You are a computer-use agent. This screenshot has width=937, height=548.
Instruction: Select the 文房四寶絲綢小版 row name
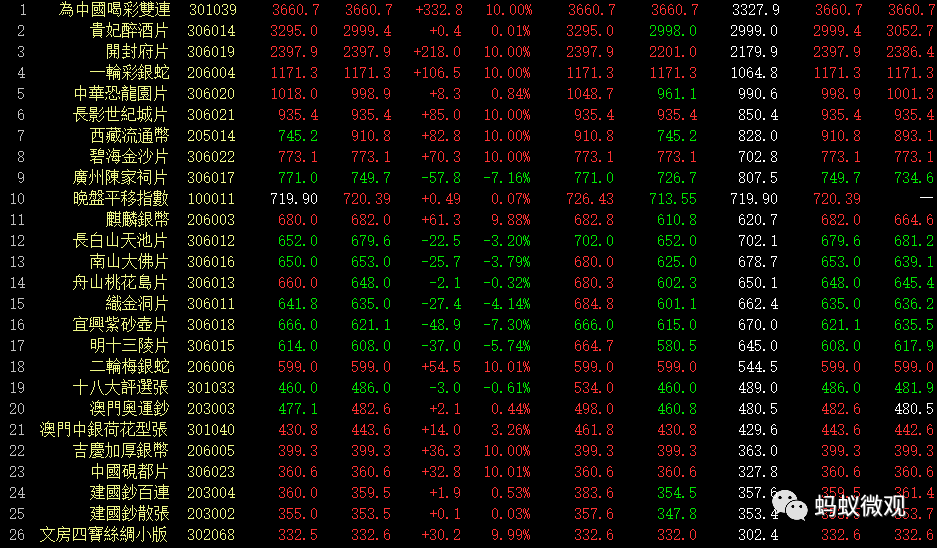coord(105,535)
